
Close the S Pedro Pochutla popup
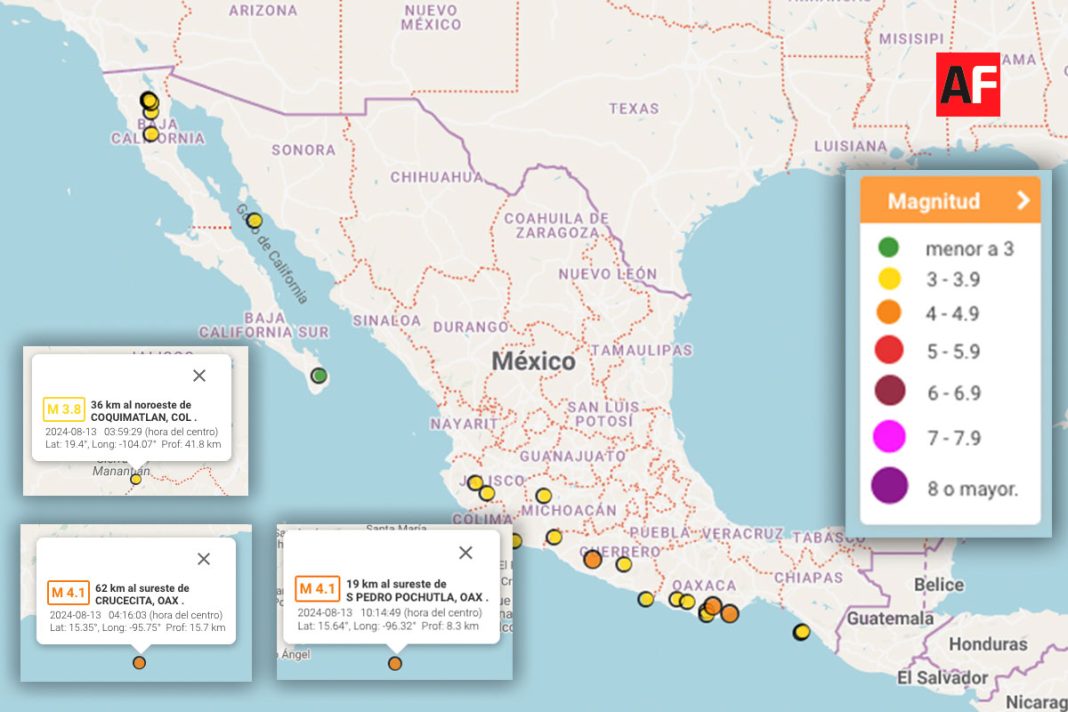pyautogui.click(x=465, y=553)
